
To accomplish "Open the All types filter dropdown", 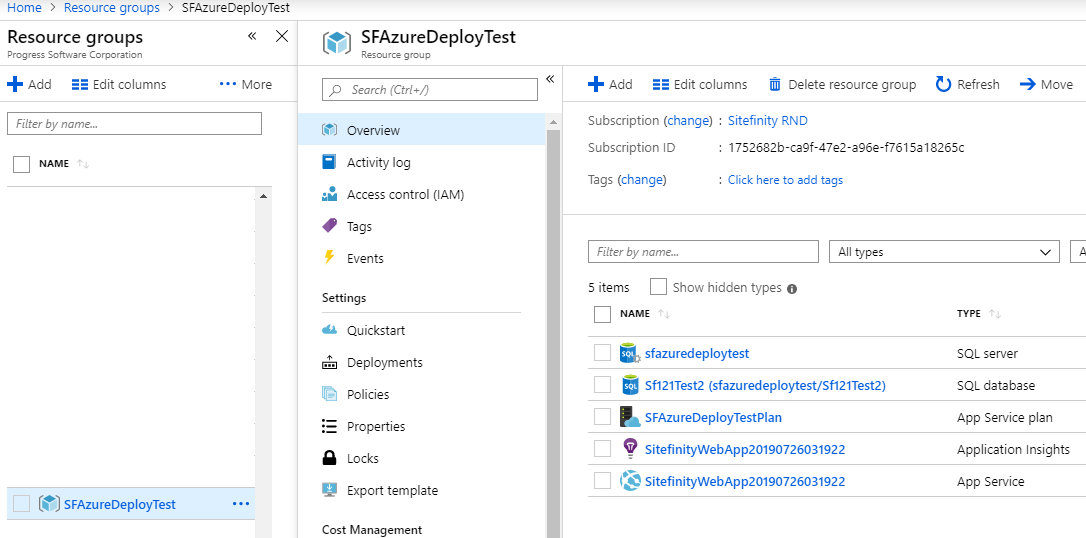I will (x=943, y=252).
